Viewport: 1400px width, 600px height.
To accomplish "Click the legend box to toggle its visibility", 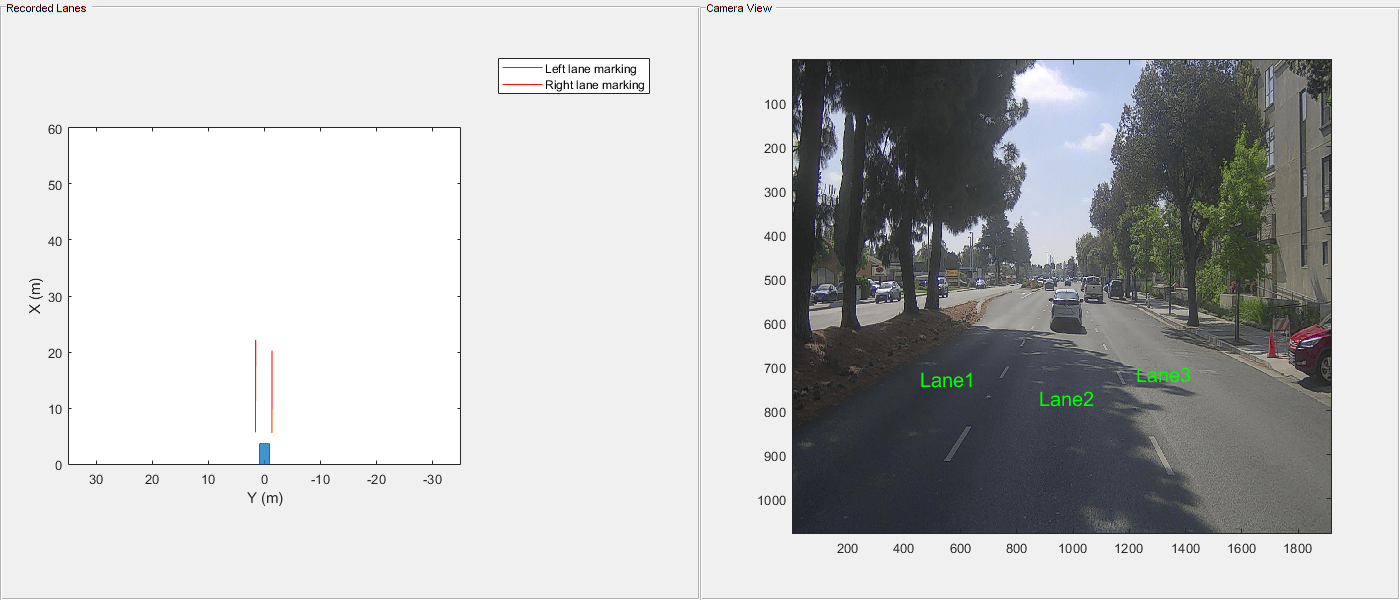I will [x=573, y=76].
